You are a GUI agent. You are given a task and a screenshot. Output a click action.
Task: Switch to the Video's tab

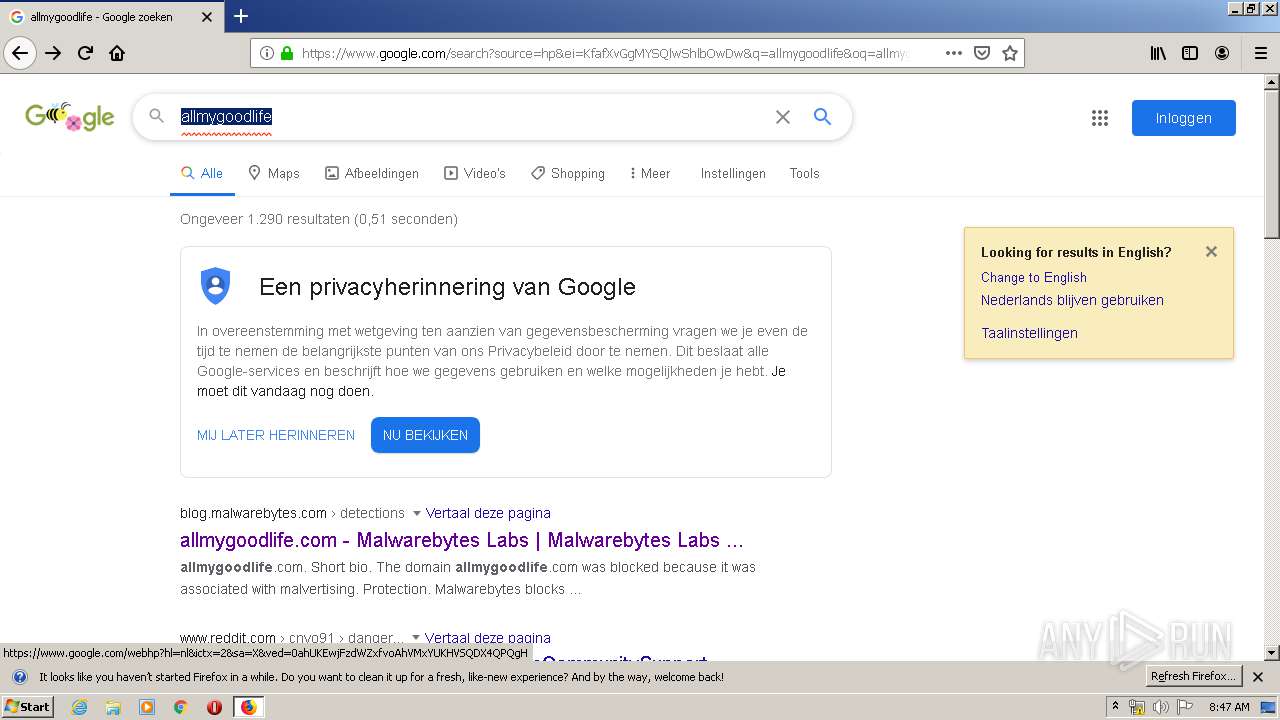click(x=475, y=173)
